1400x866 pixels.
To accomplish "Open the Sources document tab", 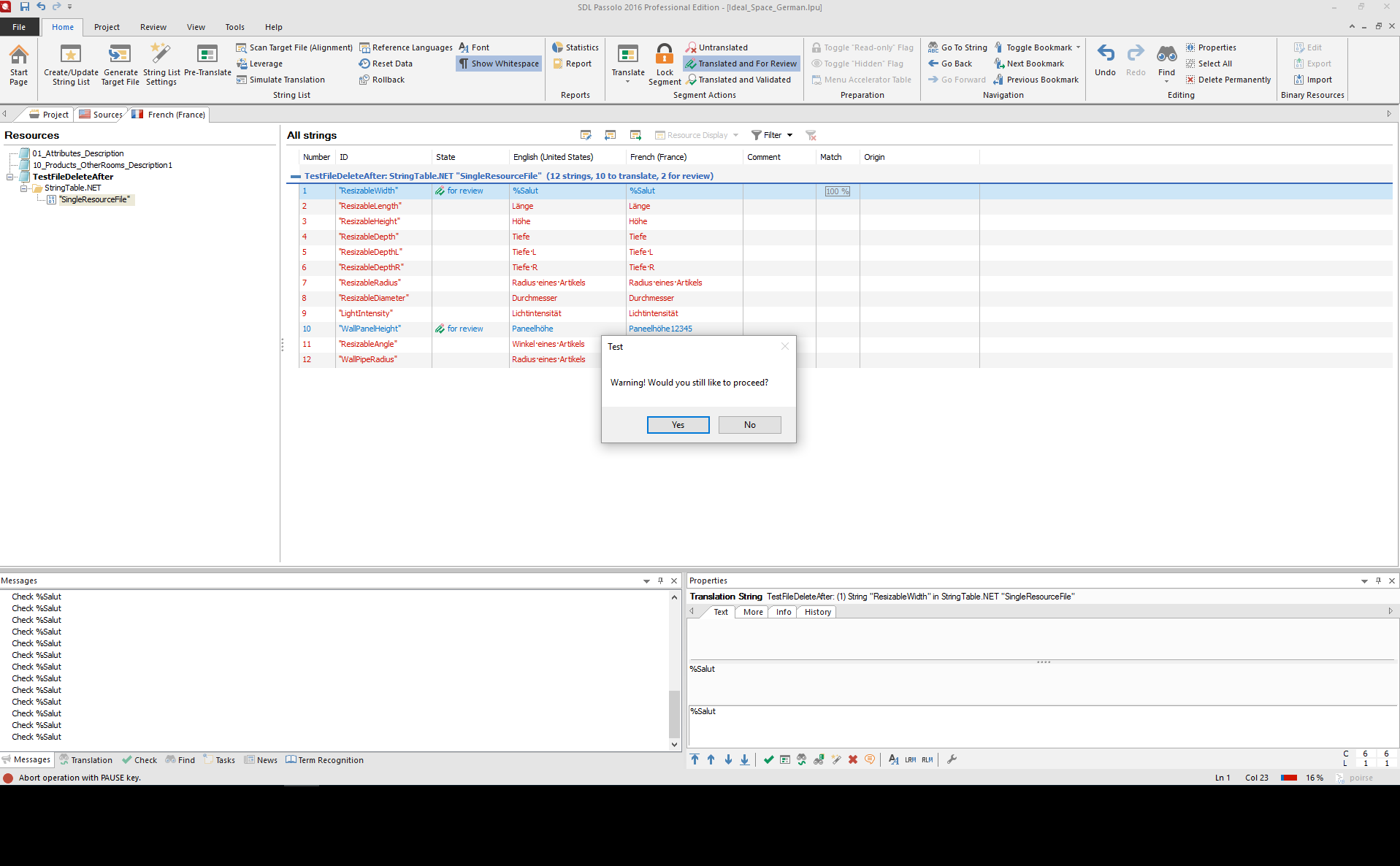I will pos(101,115).
